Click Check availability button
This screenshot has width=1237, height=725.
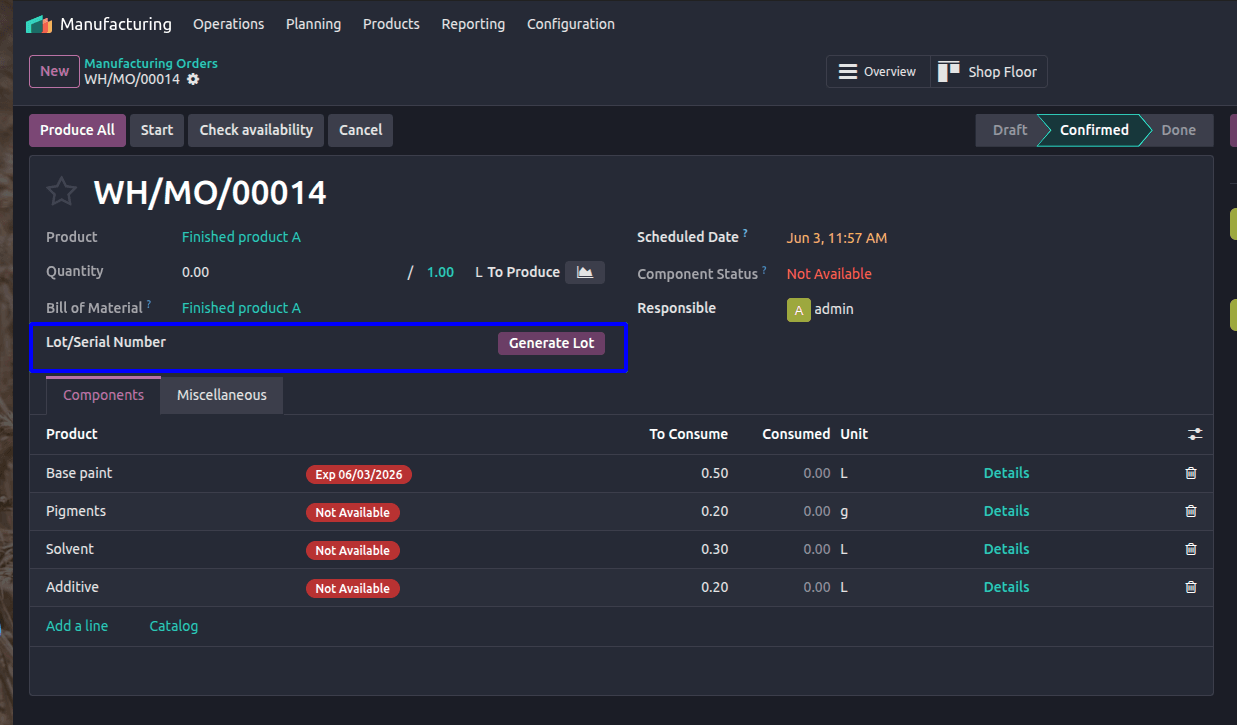click(256, 130)
